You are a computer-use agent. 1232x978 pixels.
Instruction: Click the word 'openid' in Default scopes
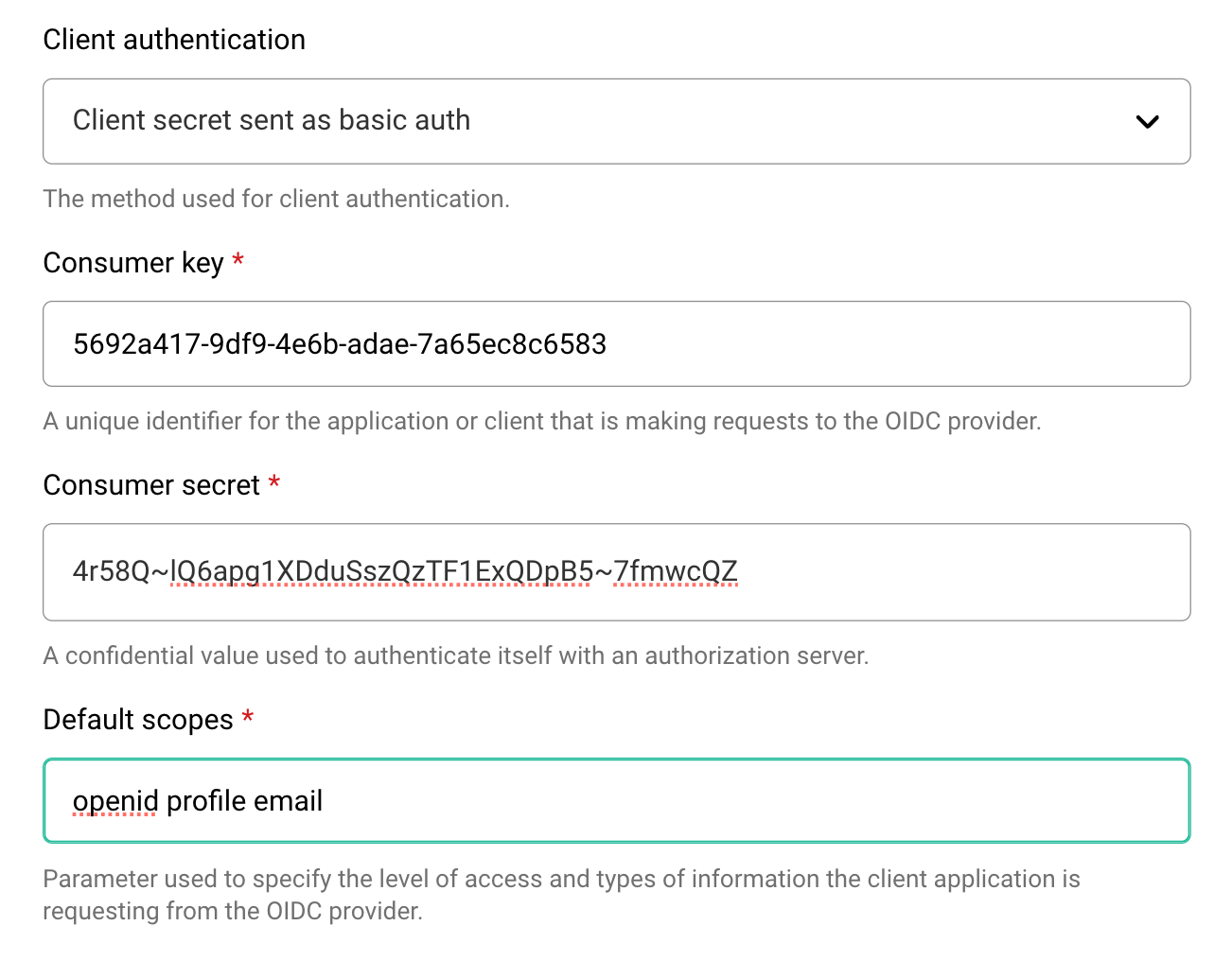[115, 801]
